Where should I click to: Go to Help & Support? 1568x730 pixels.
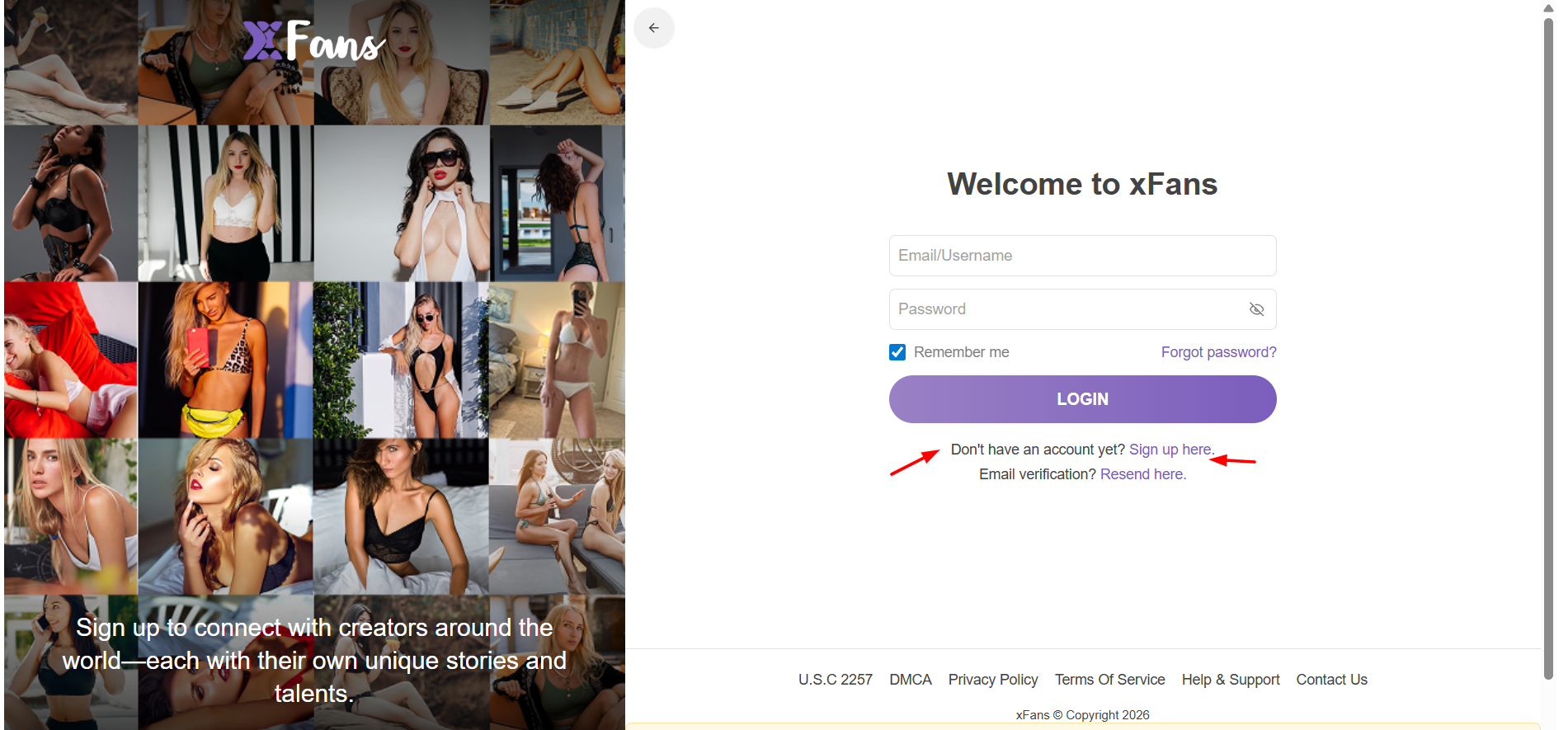[1230, 680]
